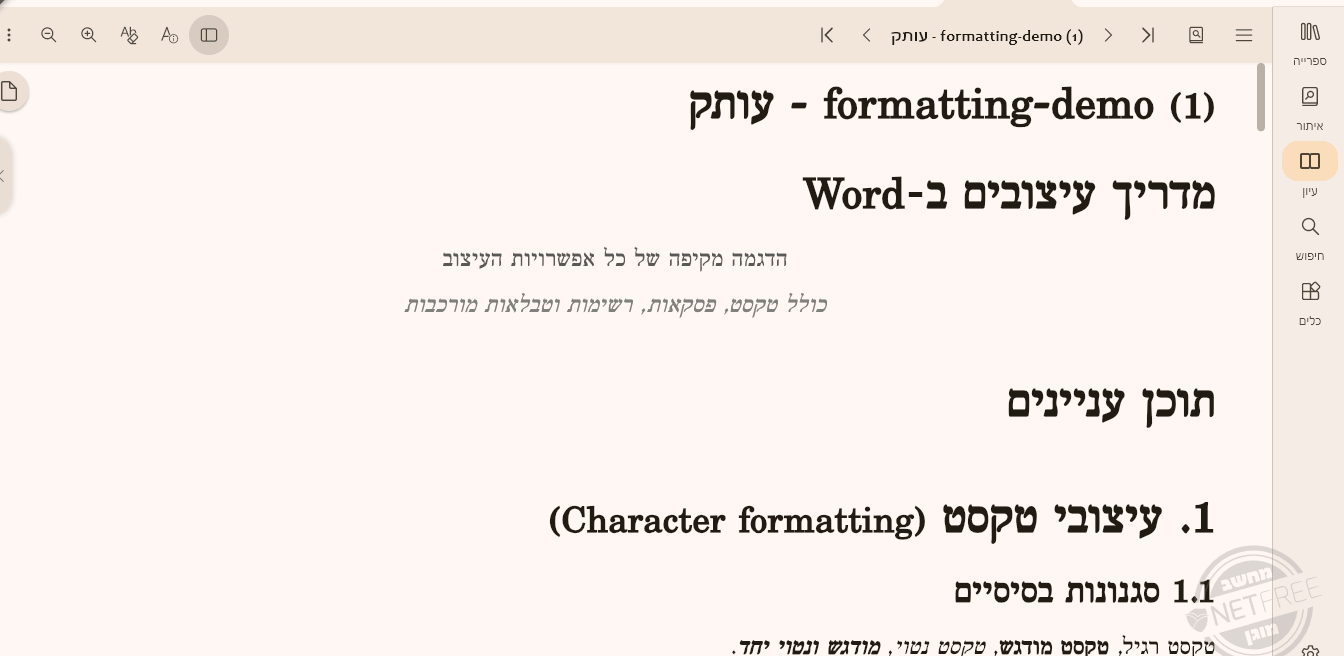Expand the collapsed panel handle chevron
This screenshot has height=656, width=1344.
pyautogui.click(x=4, y=176)
